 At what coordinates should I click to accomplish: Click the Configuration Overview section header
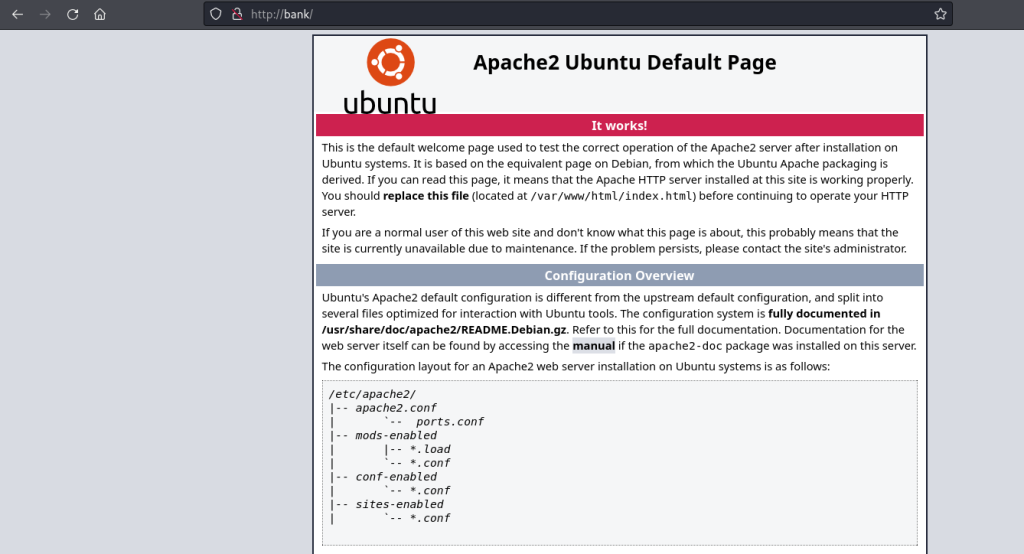[x=620, y=276]
